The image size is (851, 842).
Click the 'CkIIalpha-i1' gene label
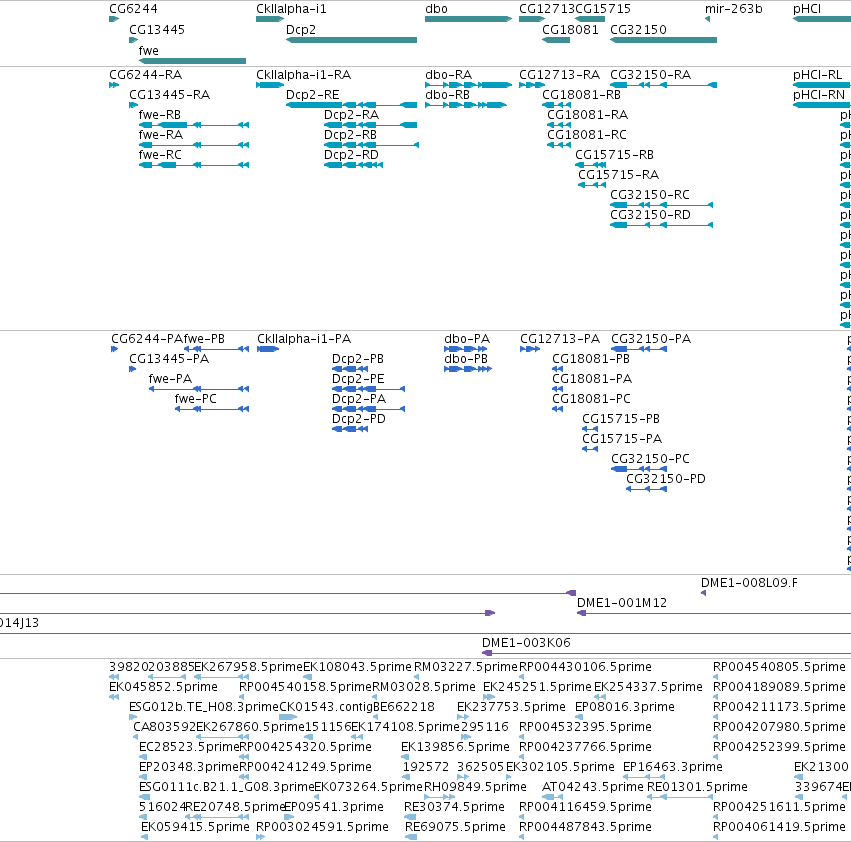[x=291, y=9]
